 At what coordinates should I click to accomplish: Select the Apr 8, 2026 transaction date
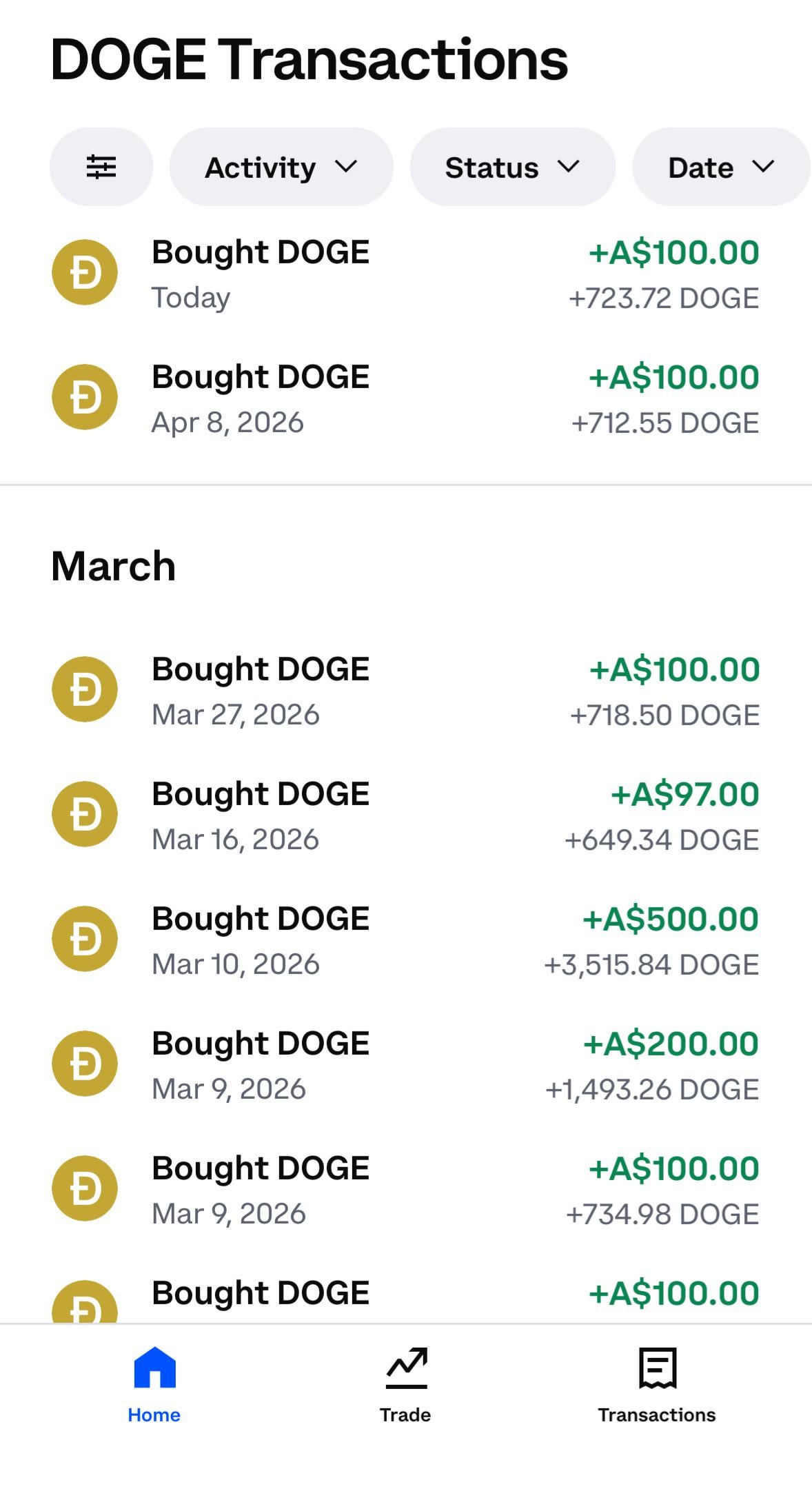[227, 423]
